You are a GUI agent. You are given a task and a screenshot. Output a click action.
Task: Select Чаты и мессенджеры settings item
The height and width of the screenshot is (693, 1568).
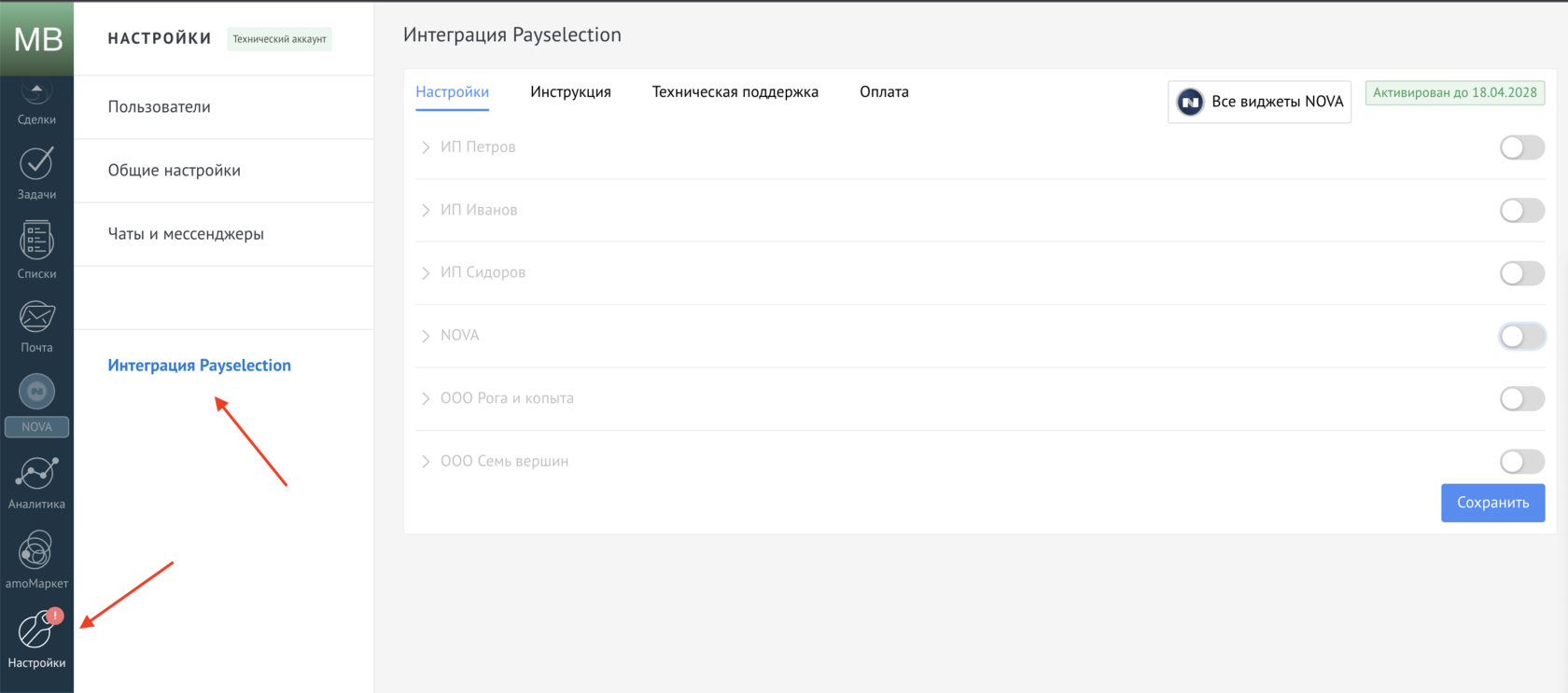point(186,234)
